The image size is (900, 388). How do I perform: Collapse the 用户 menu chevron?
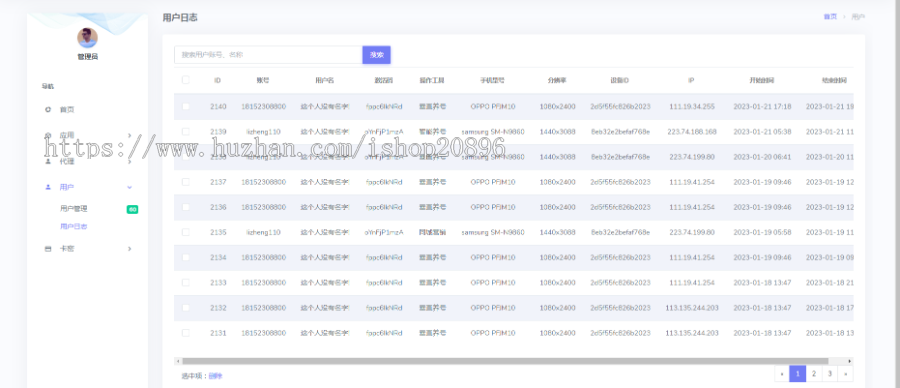tap(130, 187)
